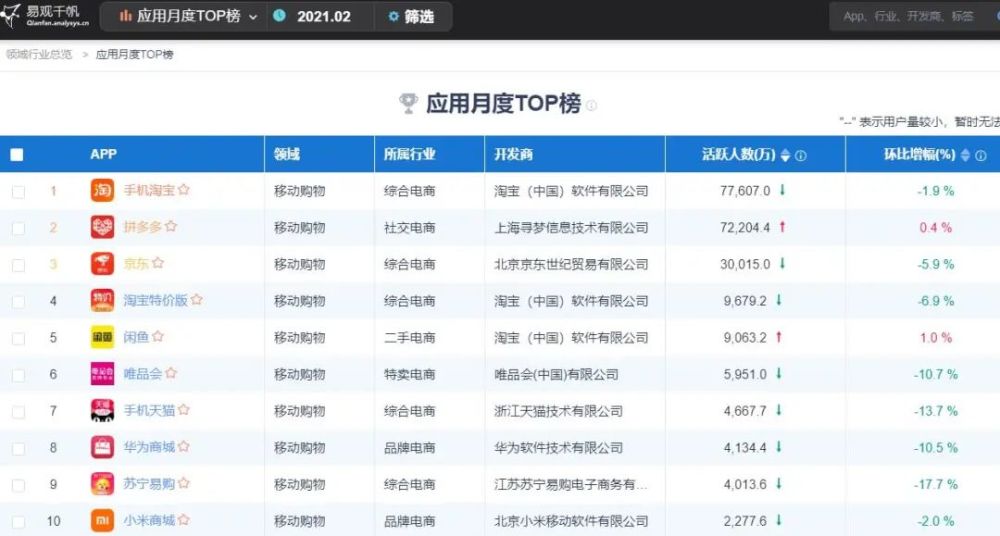Check the box for 苏宁易购 row
Viewport: 1000px width, 536px height.
pos(18,485)
